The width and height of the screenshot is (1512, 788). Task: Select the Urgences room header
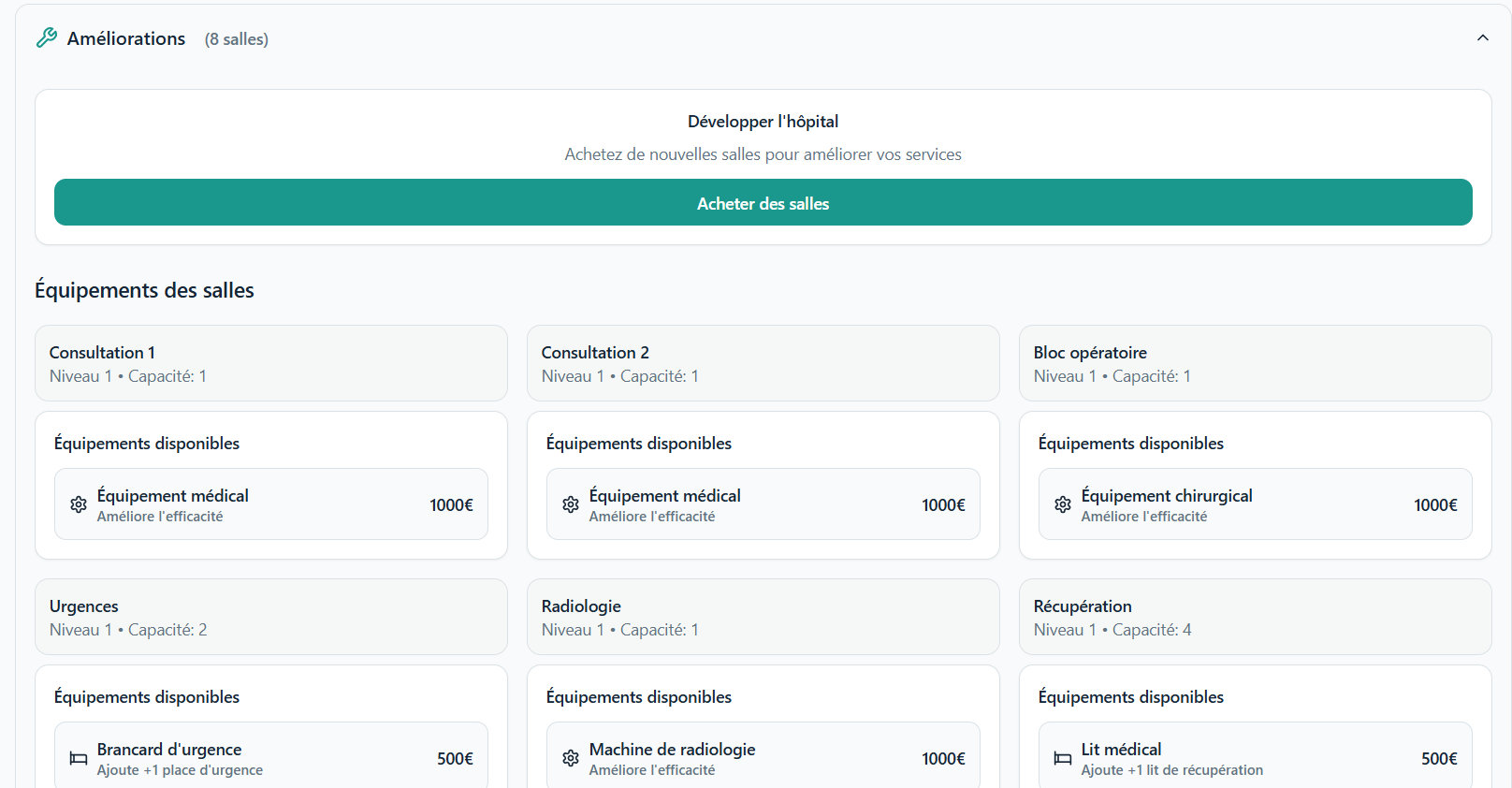pos(270,617)
